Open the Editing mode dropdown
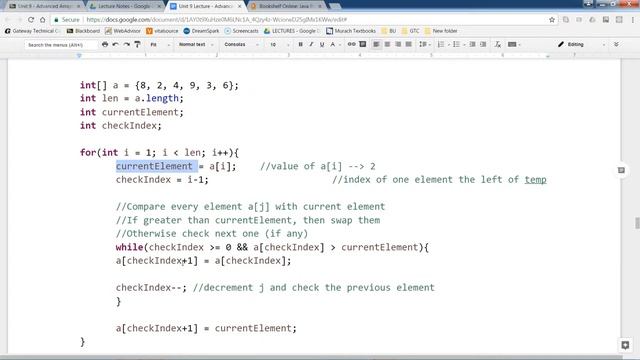 [x=581, y=44]
